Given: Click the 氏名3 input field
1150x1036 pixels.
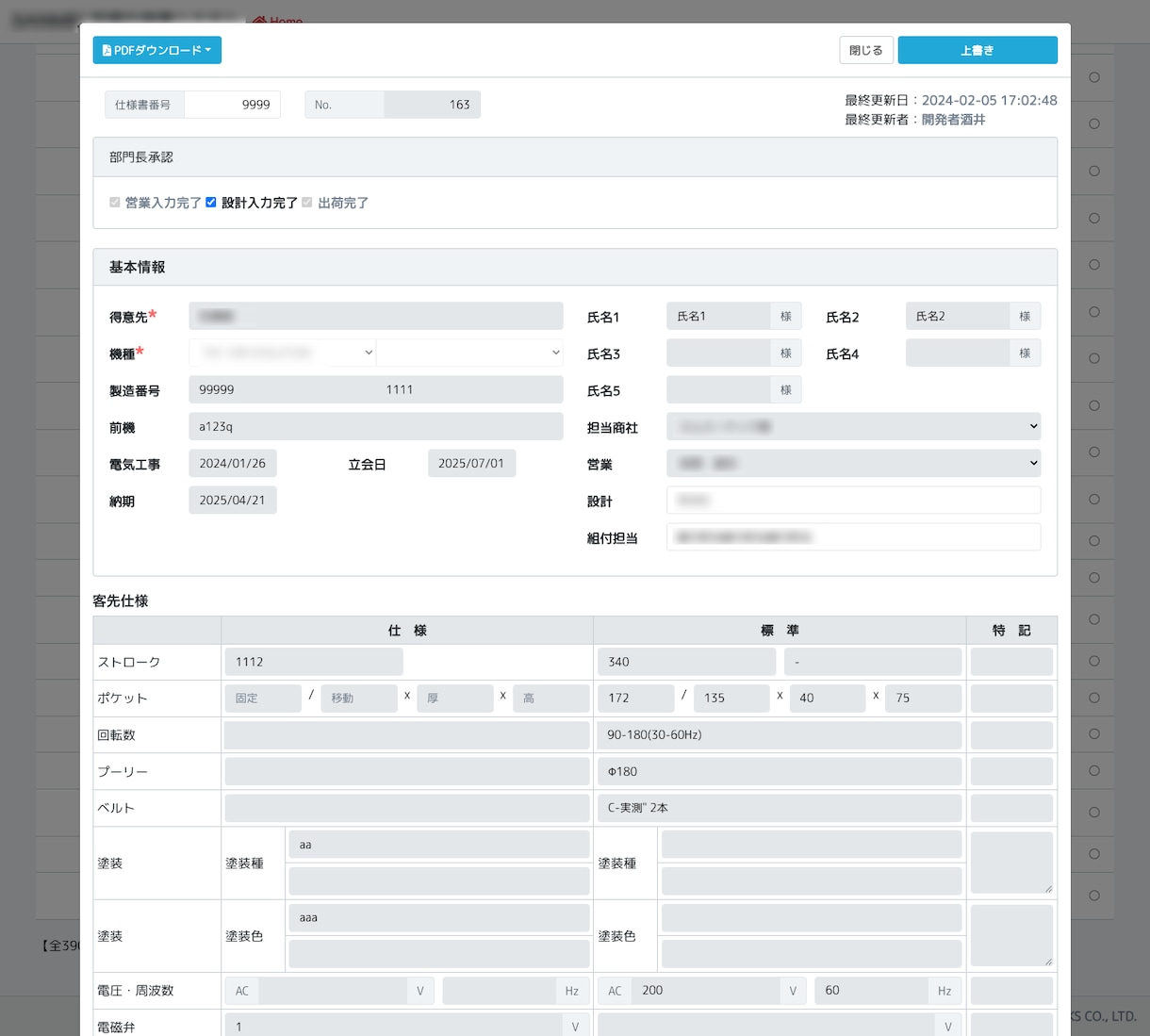Looking at the screenshot, I should [x=718, y=353].
